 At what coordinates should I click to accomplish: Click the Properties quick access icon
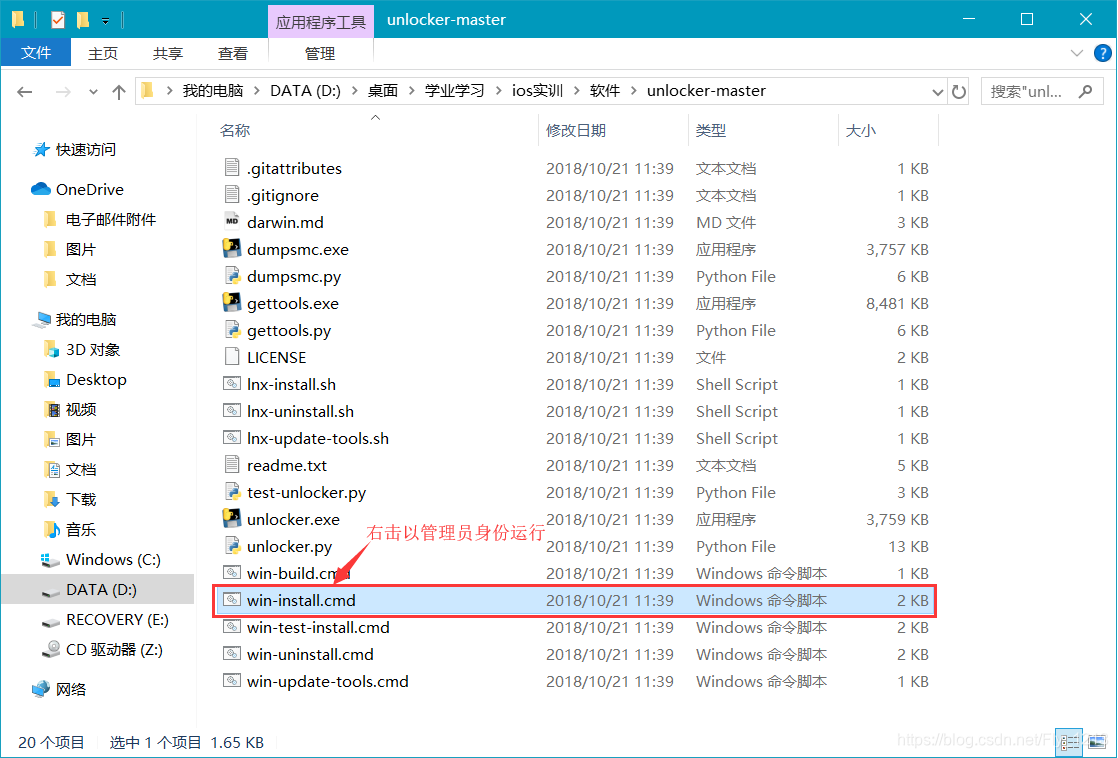tap(58, 20)
